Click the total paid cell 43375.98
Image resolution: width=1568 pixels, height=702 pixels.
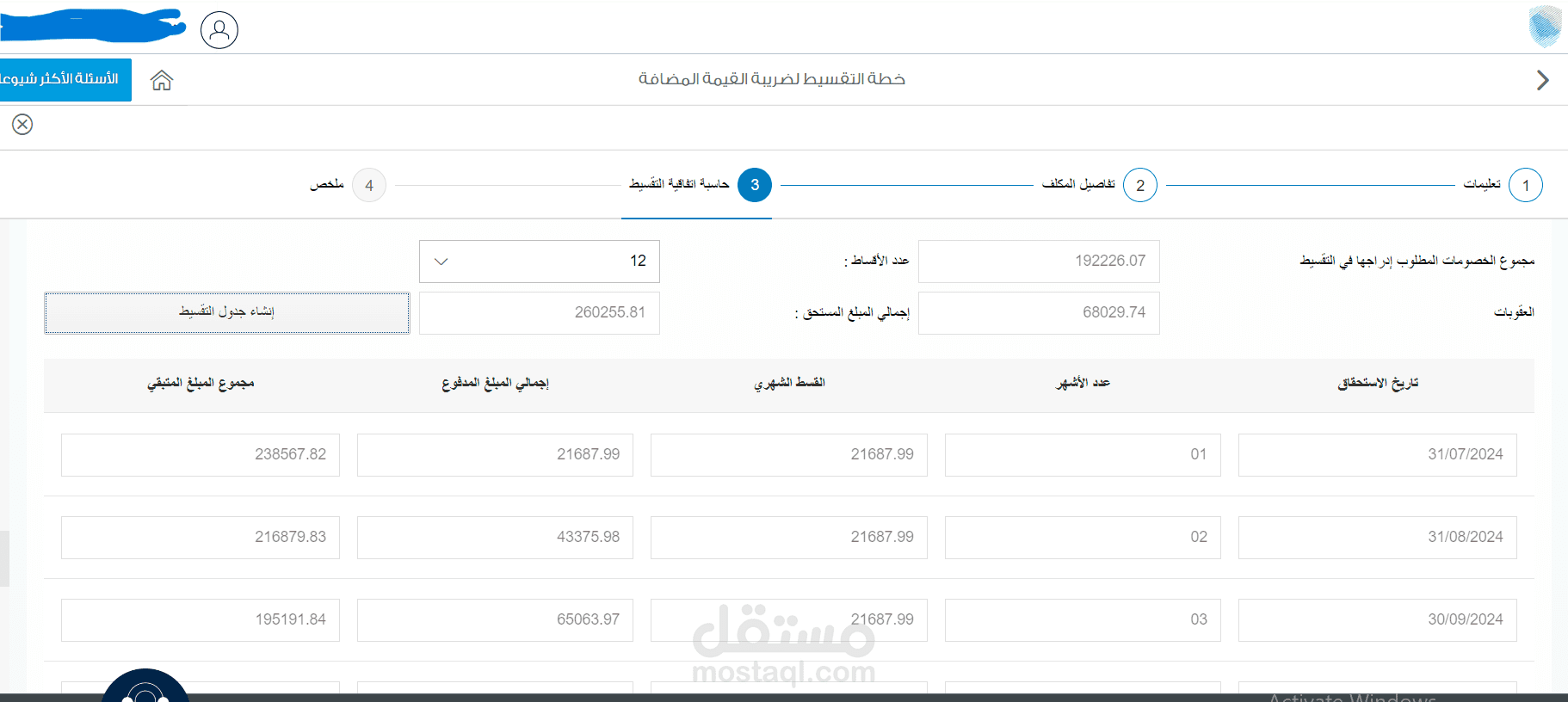(495, 538)
